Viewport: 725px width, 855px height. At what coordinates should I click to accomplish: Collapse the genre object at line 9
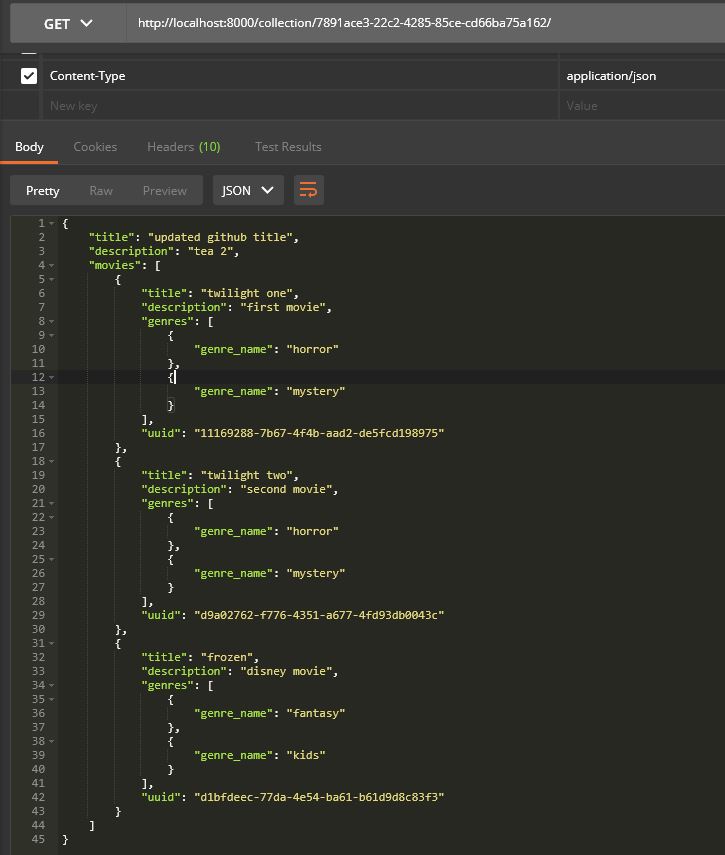coord(51,335)
